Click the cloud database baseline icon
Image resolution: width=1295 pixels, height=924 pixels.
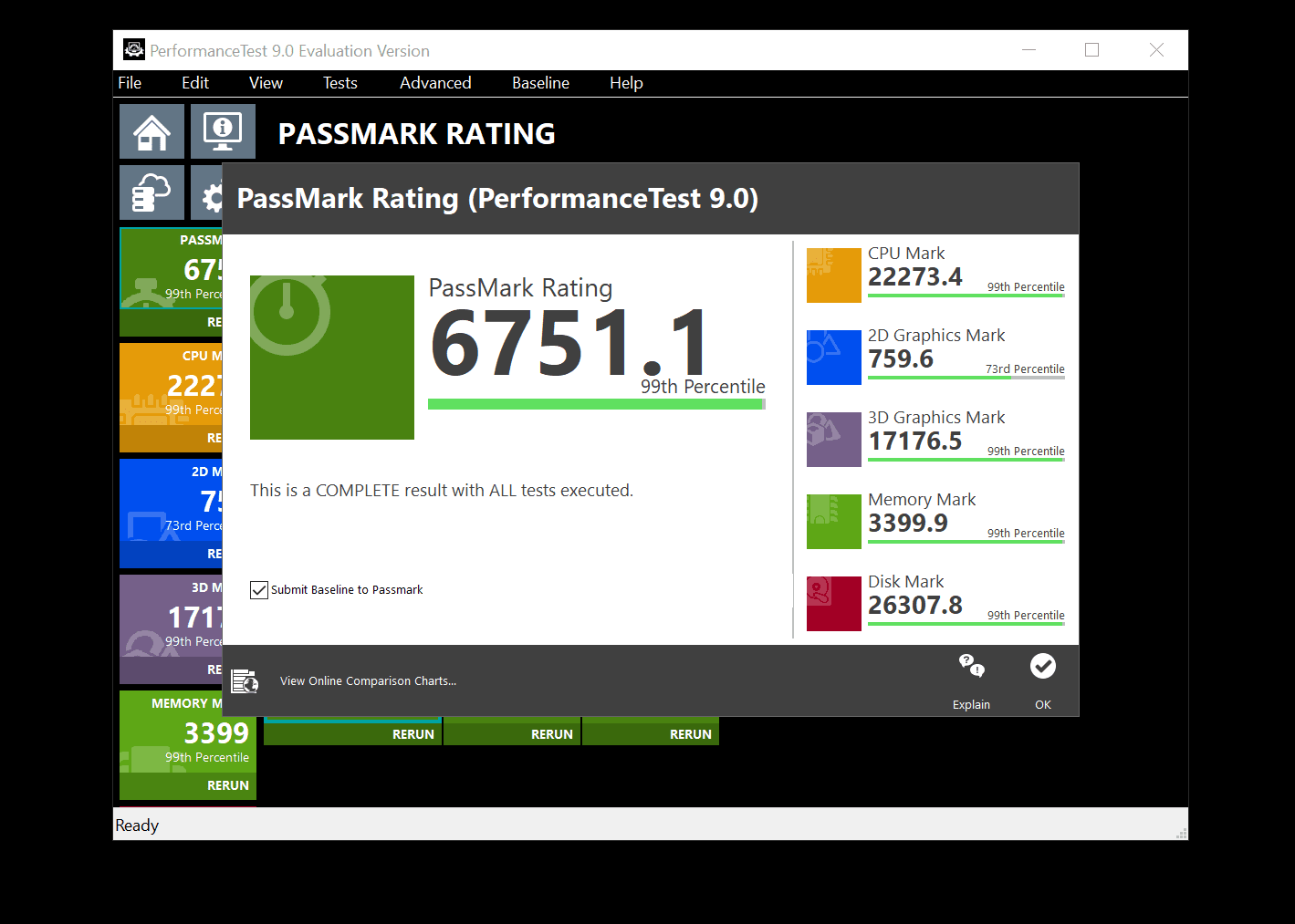pyautogui.click(x=151, y=192)
